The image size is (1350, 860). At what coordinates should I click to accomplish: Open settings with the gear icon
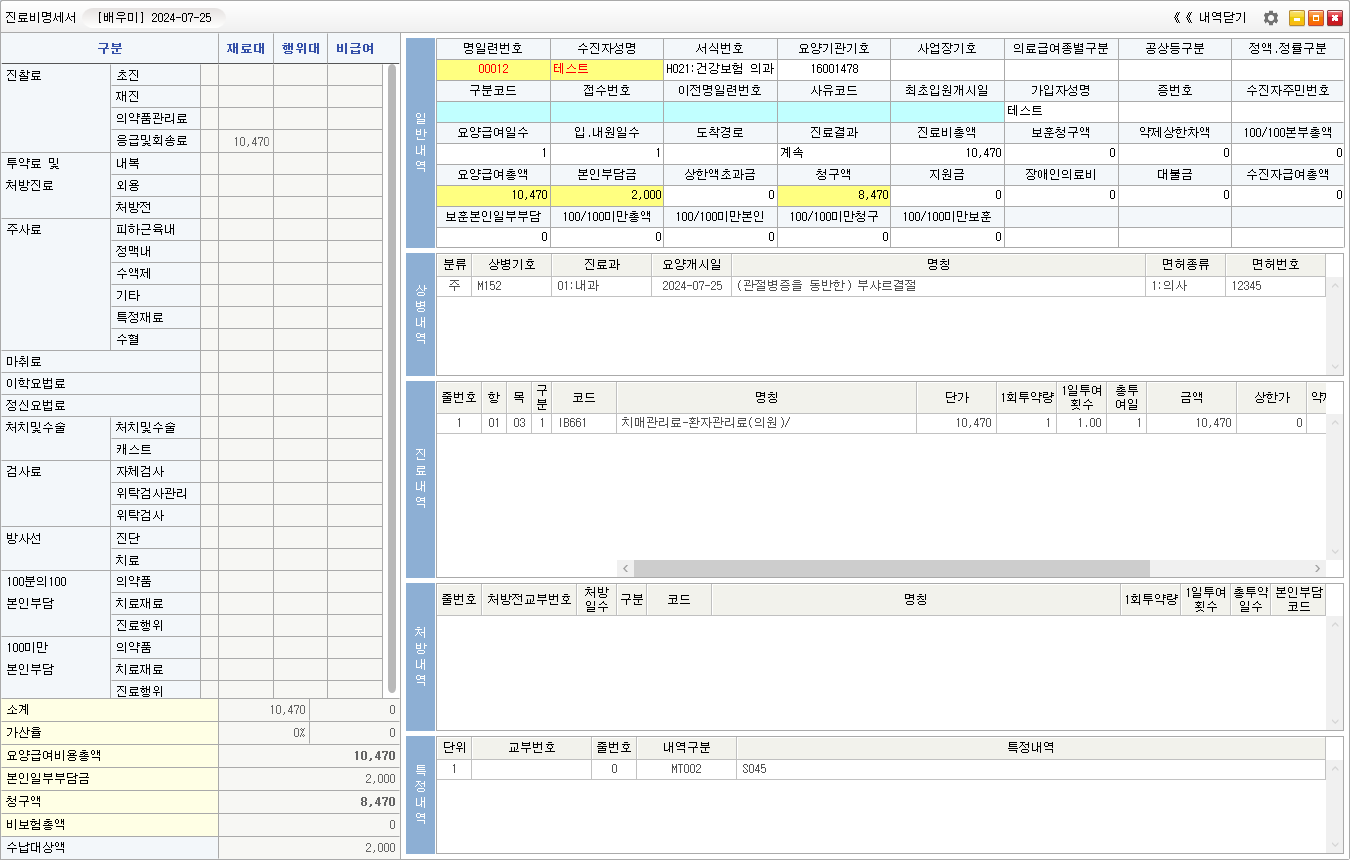[1271, 18]
